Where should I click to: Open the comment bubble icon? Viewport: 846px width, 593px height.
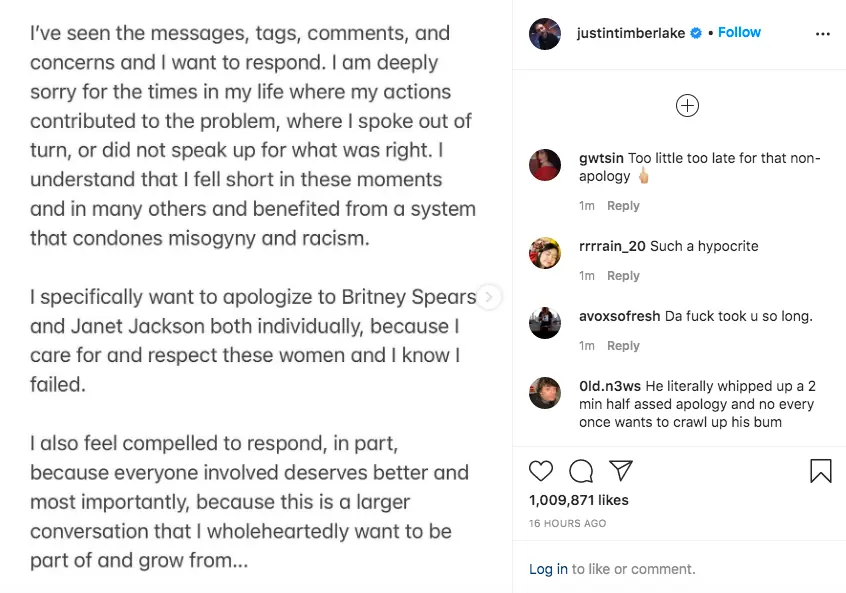(x=581, y=471)
